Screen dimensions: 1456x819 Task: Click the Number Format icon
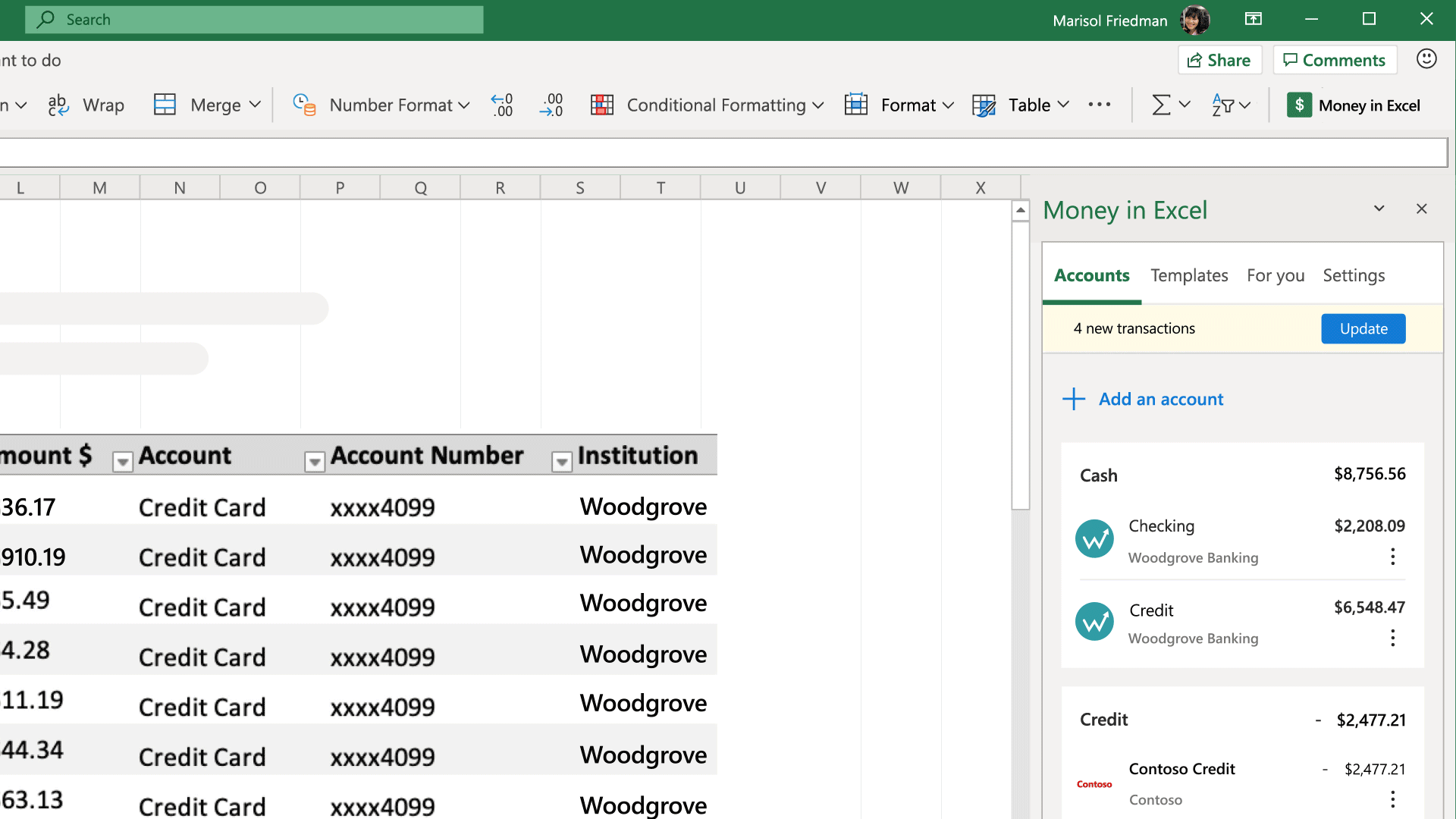pos(306,105)
